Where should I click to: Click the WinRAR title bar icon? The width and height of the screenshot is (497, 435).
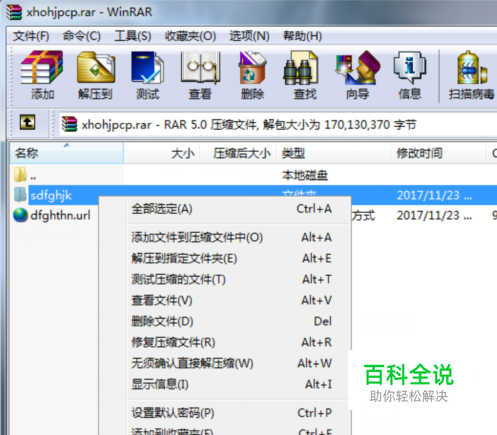tap(14, 12)
